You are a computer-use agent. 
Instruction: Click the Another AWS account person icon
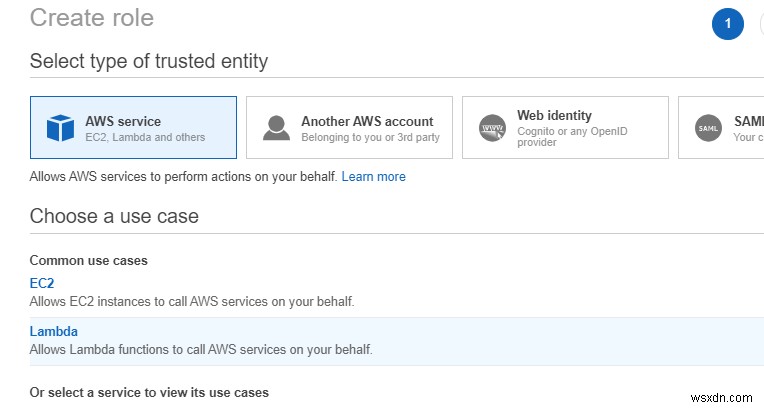click(x=276, y=128)
